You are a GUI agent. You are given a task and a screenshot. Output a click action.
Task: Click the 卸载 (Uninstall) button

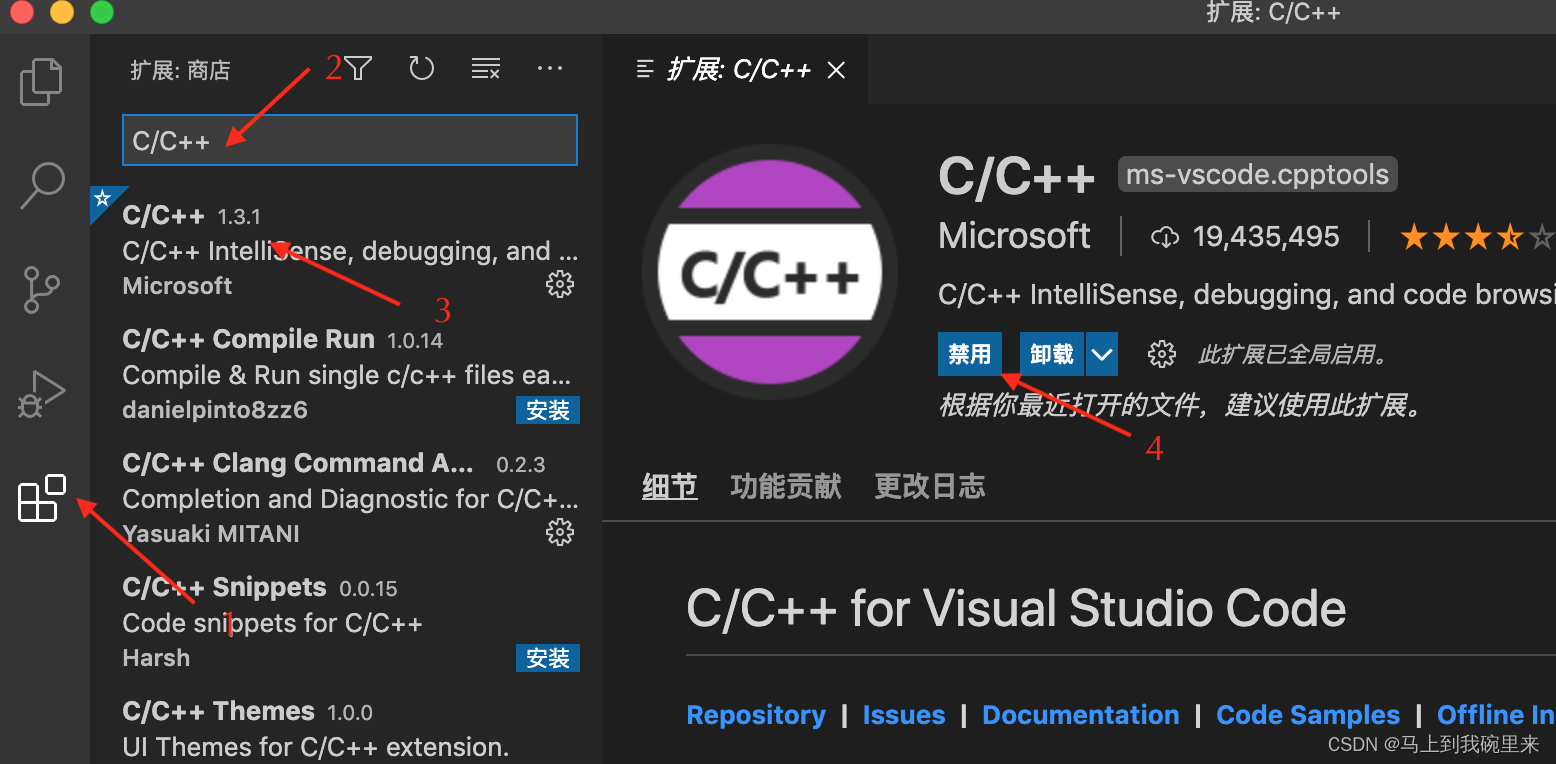point(1052,354)
